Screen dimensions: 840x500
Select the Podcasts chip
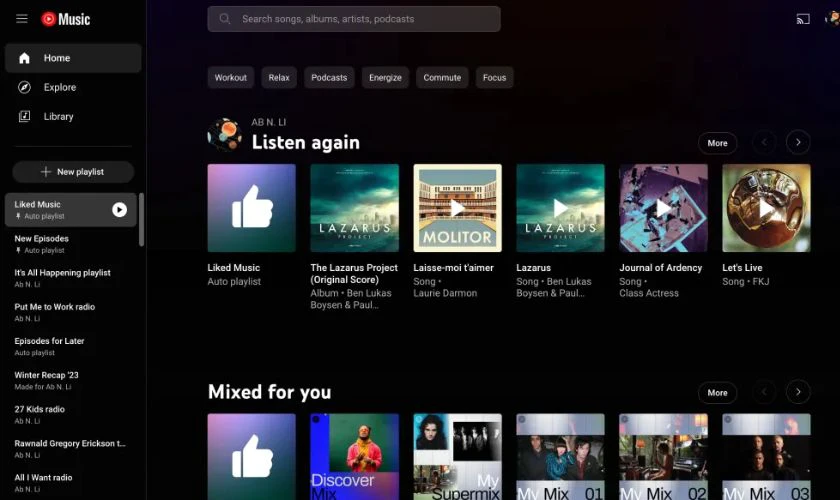329,78
